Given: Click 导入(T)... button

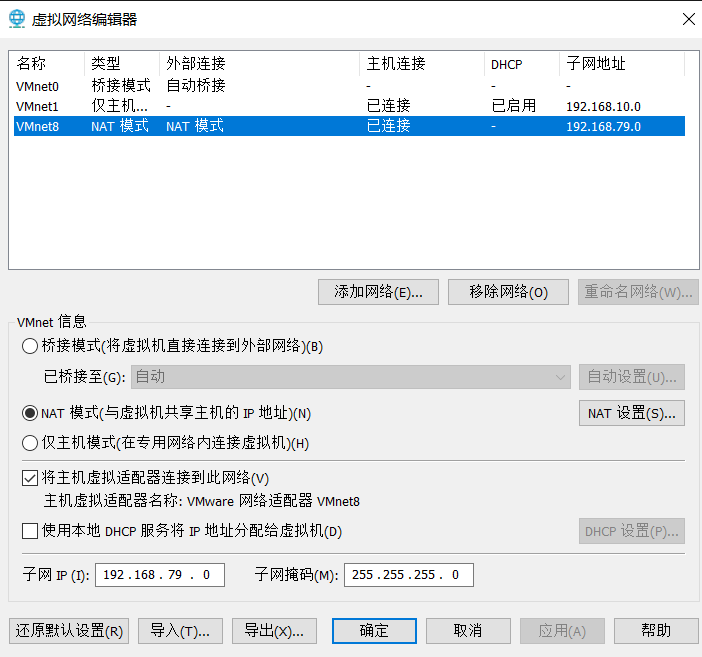Looking at the screenshot, I should pyautogui.click(x=180, y=631).
